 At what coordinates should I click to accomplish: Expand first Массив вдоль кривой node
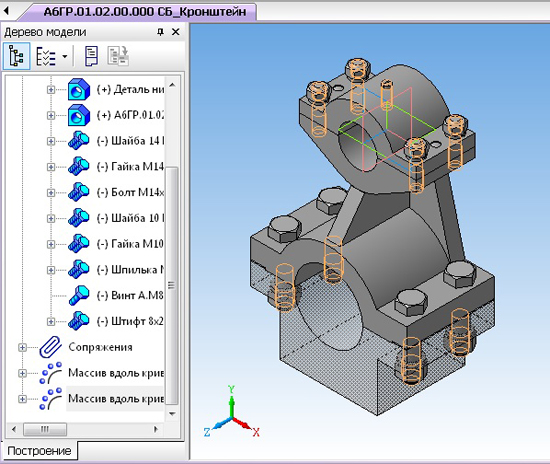tap(22, 373)
